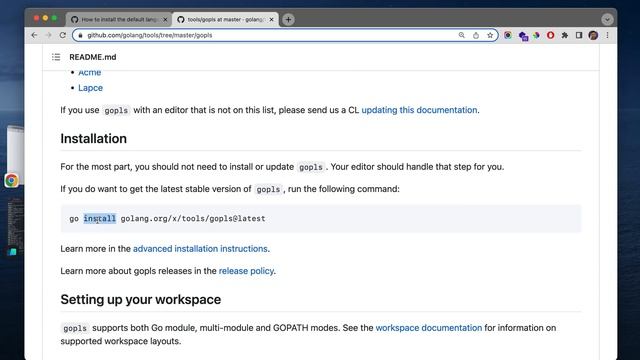Click 'golang.org/x/tools/gopls@latest' in the code block
The width and height of the screenshot is (640, 360).
193,218
